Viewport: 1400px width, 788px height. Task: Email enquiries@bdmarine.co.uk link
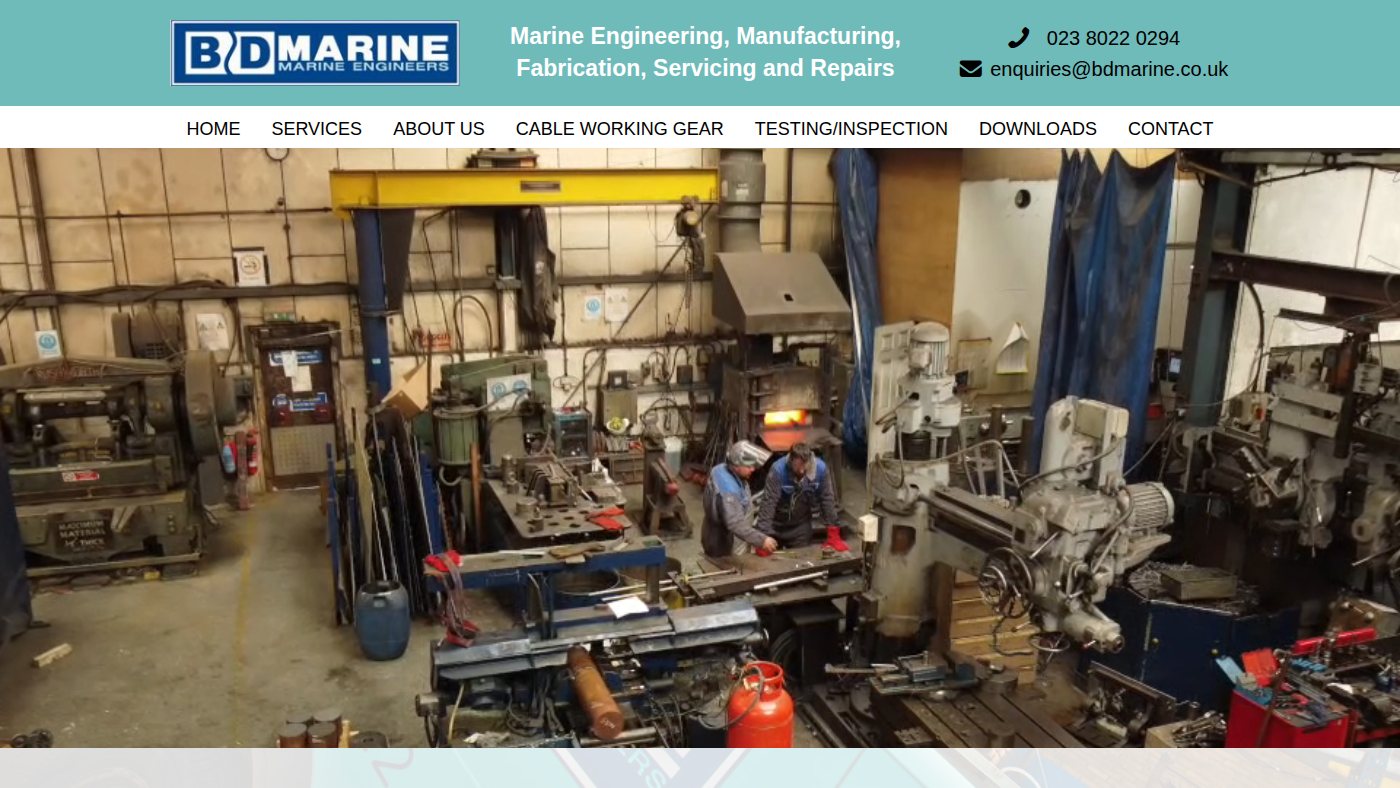[x=1109, y=69]
